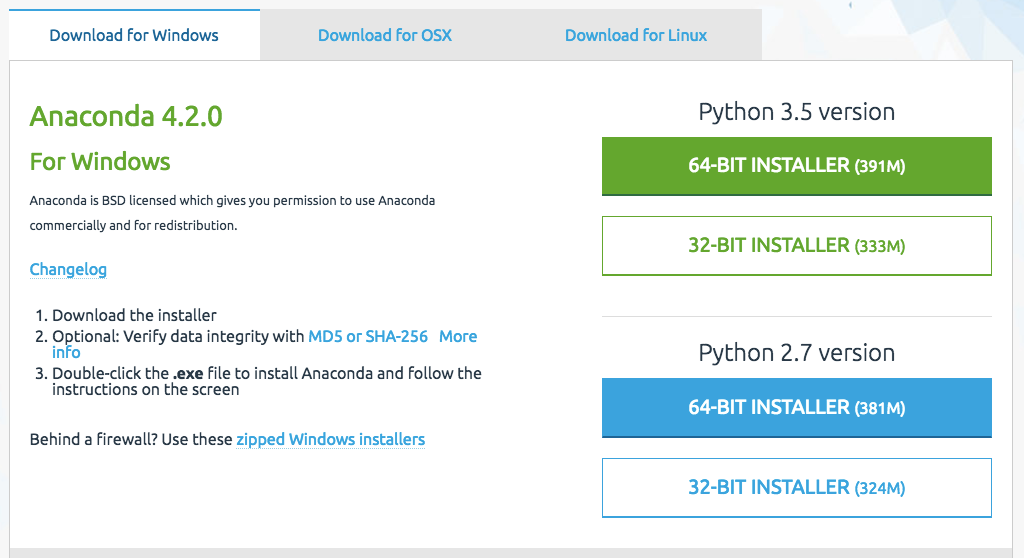Click the Behind a firewall text
The image size is (1024, 558).
[93, 439]
